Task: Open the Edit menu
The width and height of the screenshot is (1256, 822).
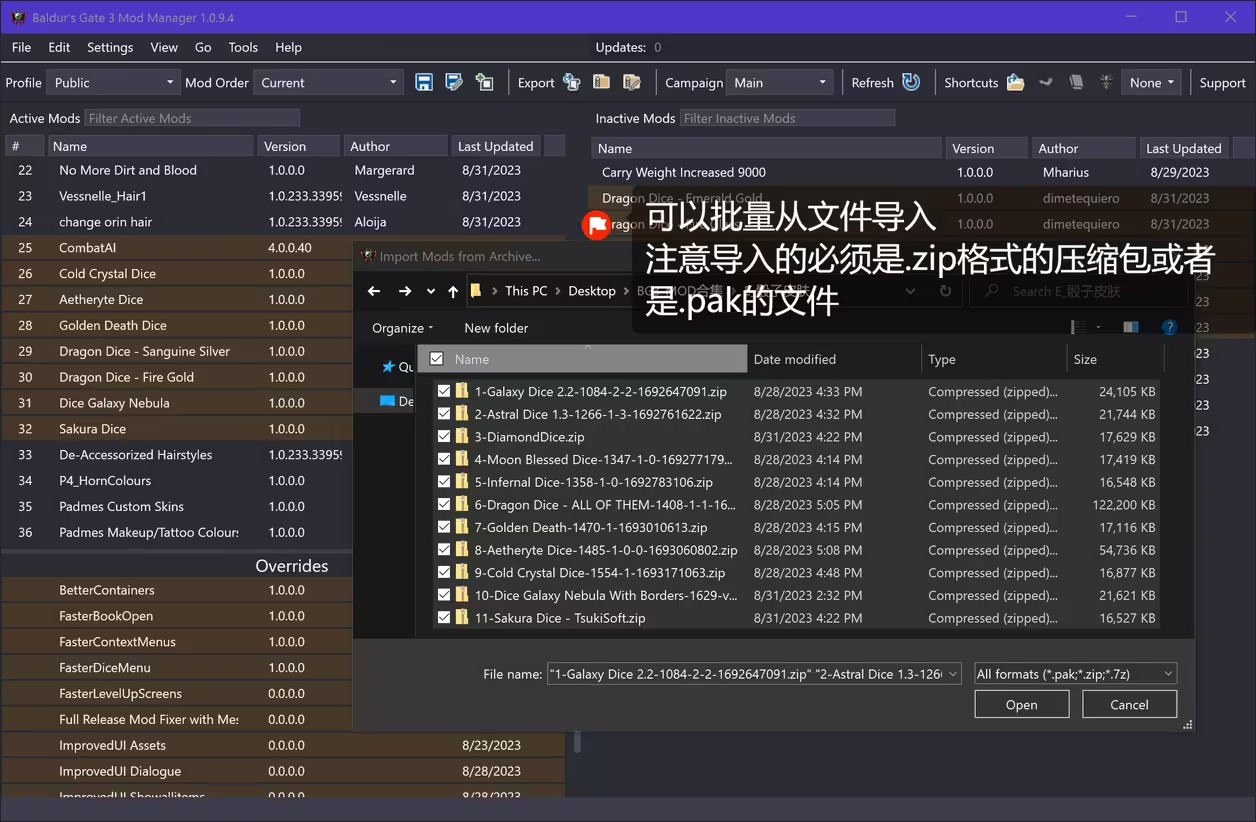Action: click(59, 47)
